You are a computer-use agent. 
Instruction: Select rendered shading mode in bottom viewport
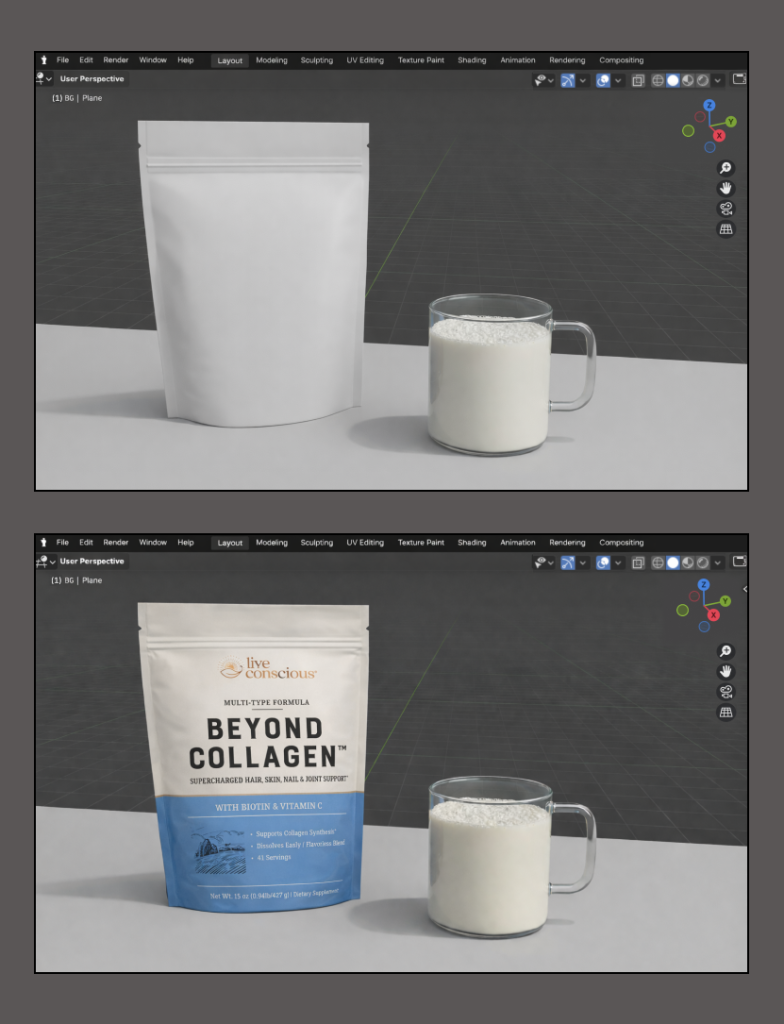coord(703,562)
